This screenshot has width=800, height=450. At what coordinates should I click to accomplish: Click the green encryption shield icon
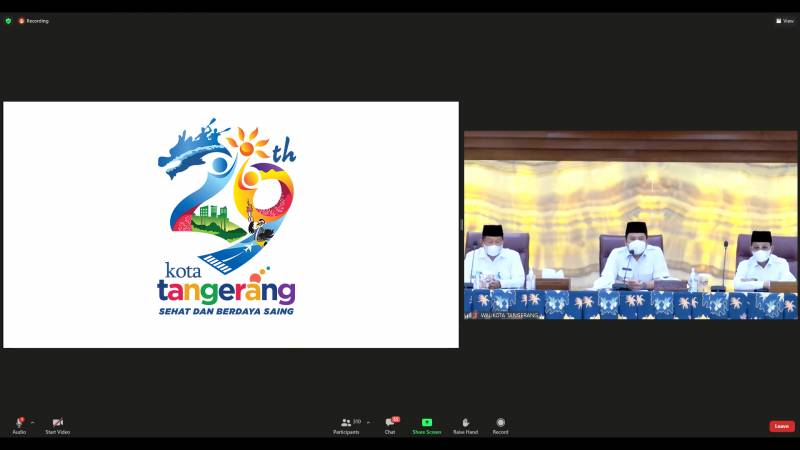8,20
